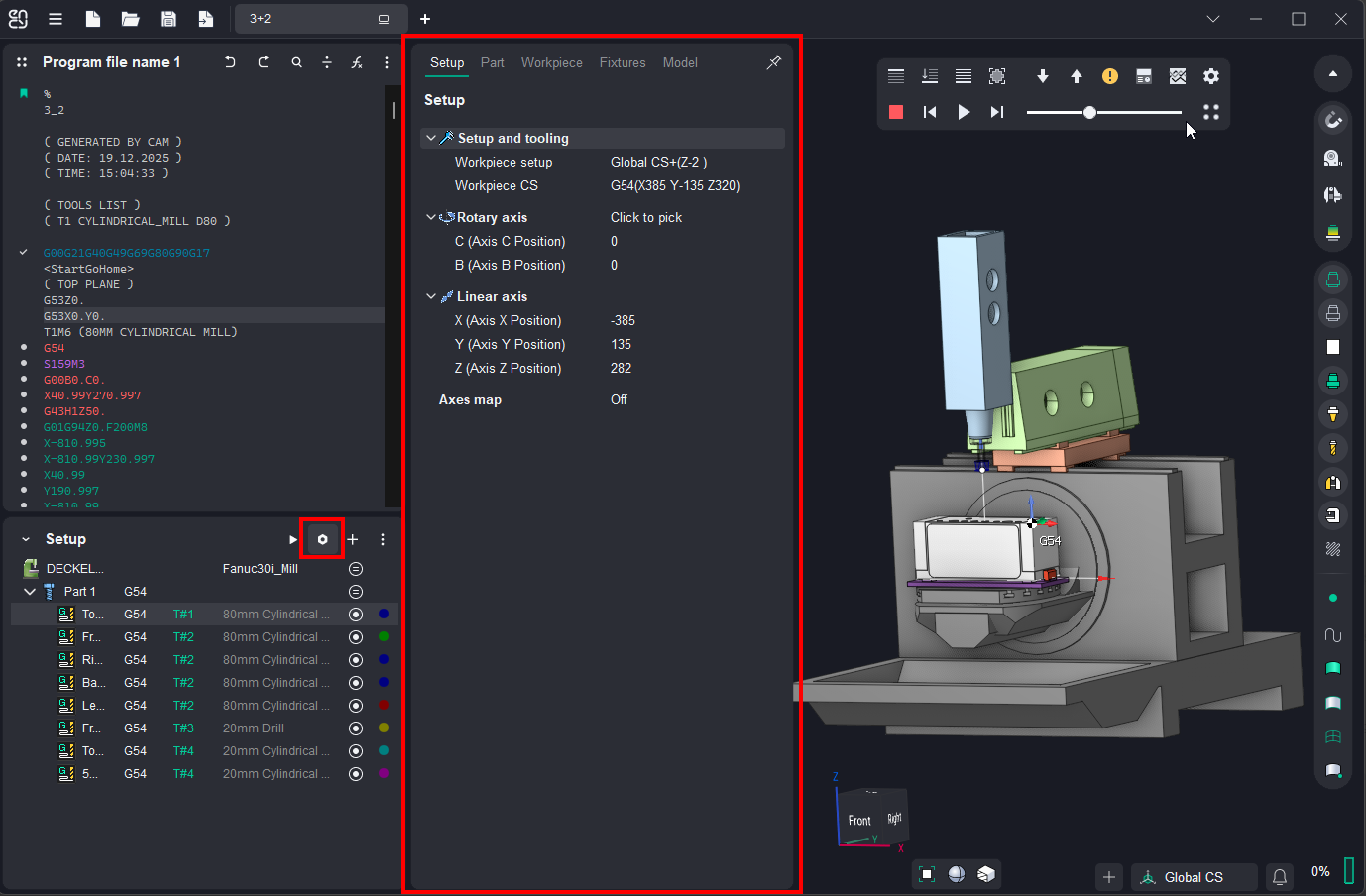The image size is (1366, 896).
Task: Click the simulation speed slider handle
Action: click(1089, 112)
